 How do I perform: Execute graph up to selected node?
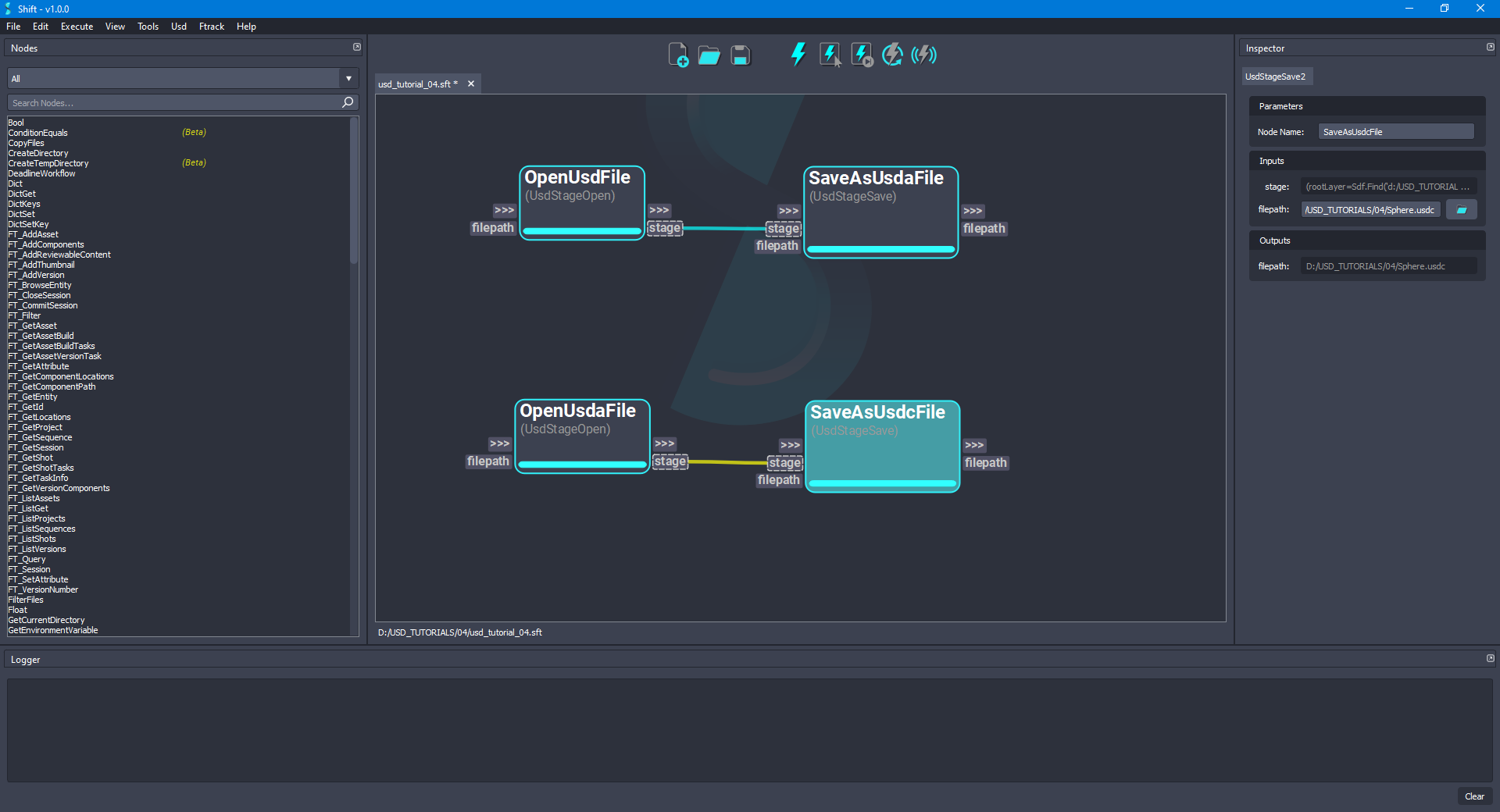pos(860,55)
